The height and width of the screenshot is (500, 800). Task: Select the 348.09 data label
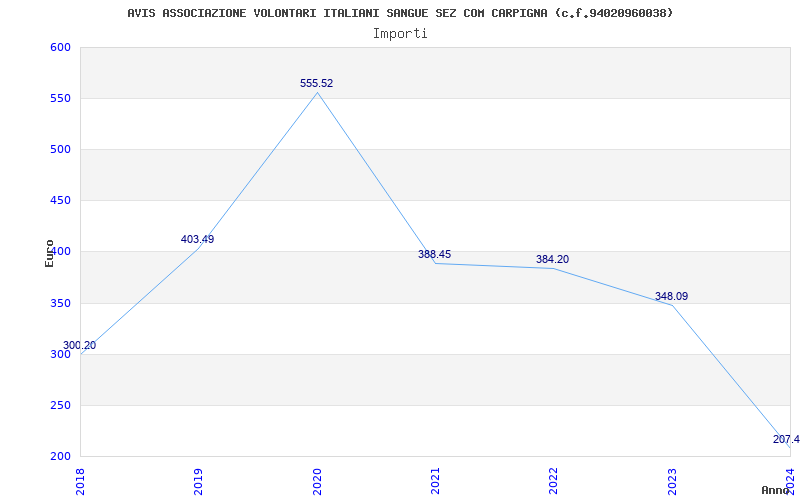click(671, 296)
